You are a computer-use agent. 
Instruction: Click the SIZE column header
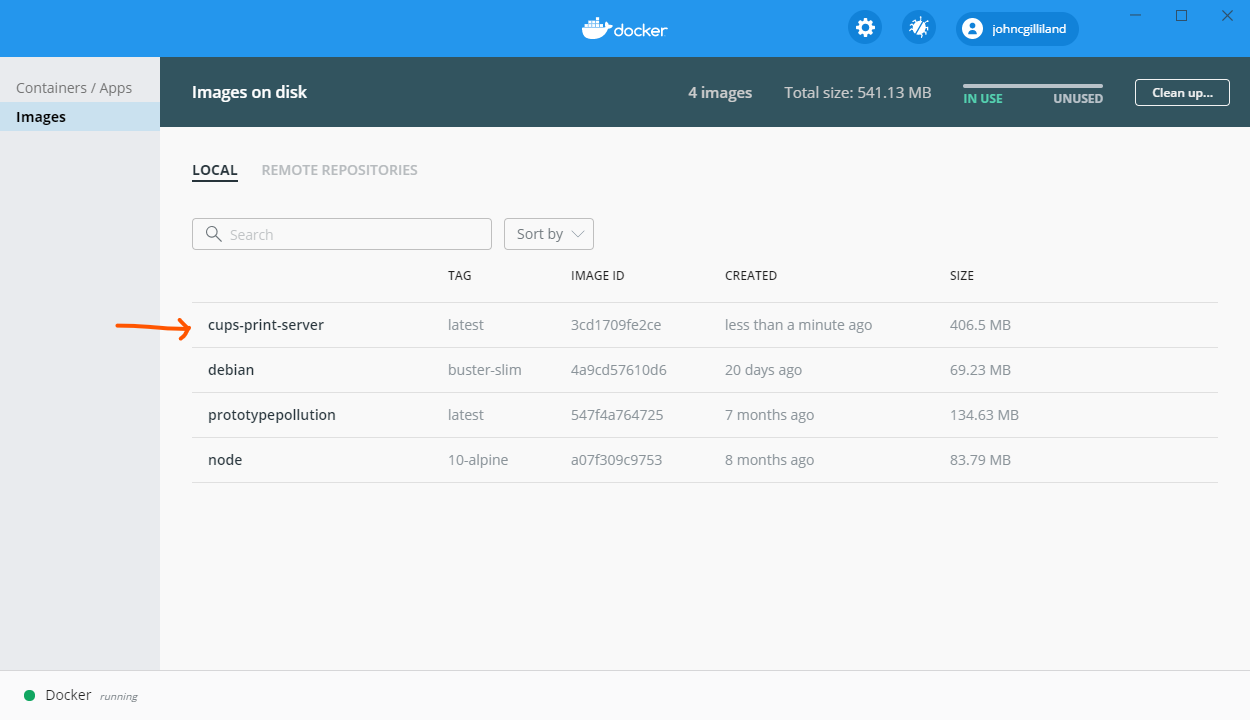962,276
